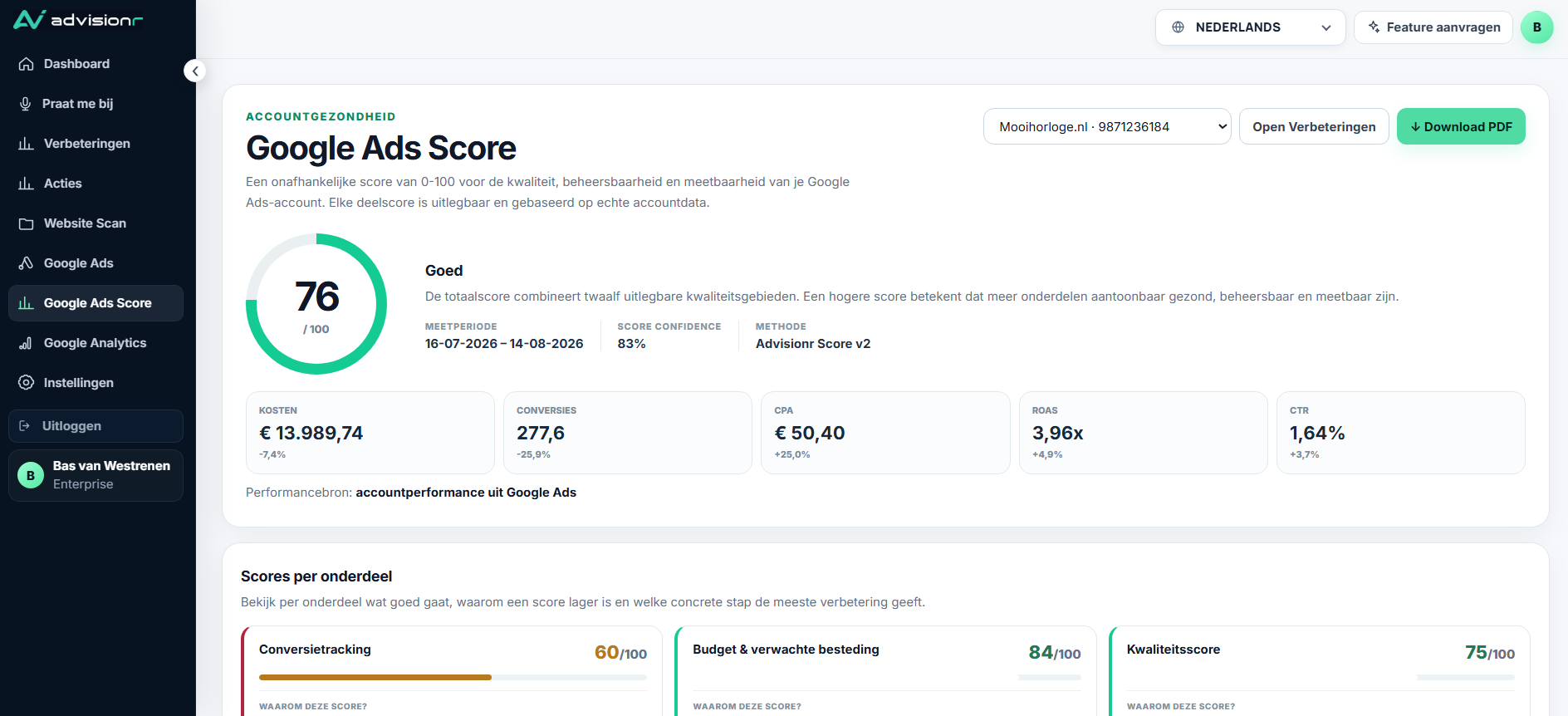Click the Kwaliteitsscore card title
This screenshot has height=716, width=1568.
click(x=1174, y=650)
